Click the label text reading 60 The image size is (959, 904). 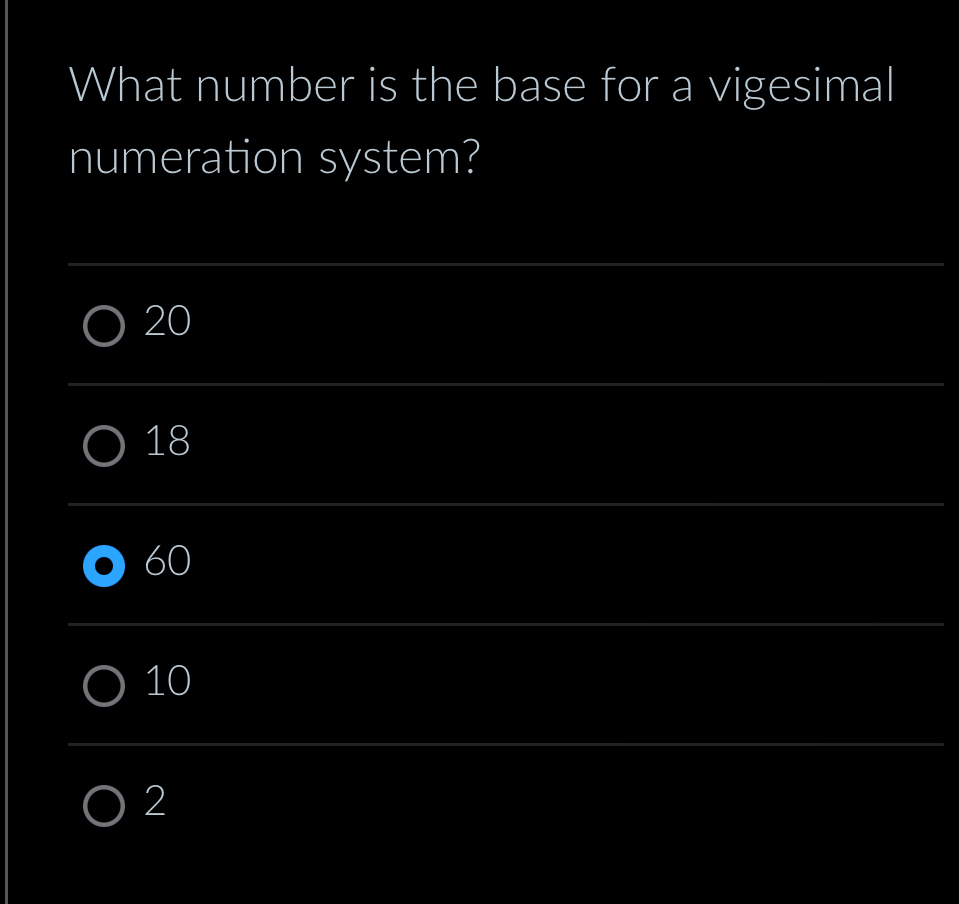point(167,561)
